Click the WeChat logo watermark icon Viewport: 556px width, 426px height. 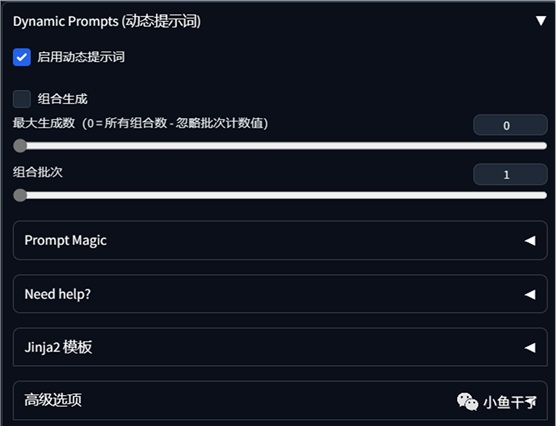point(467,402)
